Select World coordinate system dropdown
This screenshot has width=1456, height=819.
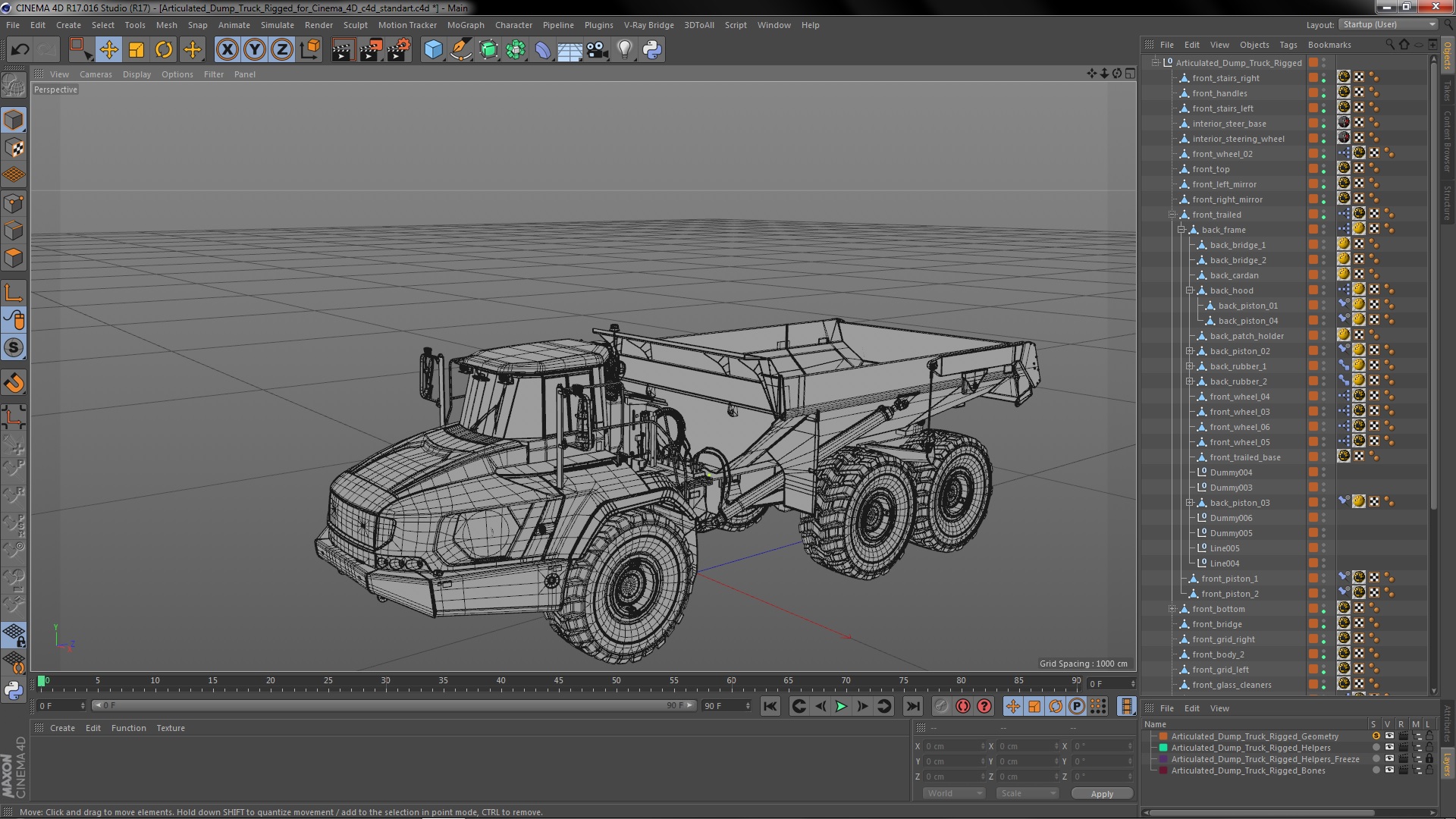click(952, 793)
